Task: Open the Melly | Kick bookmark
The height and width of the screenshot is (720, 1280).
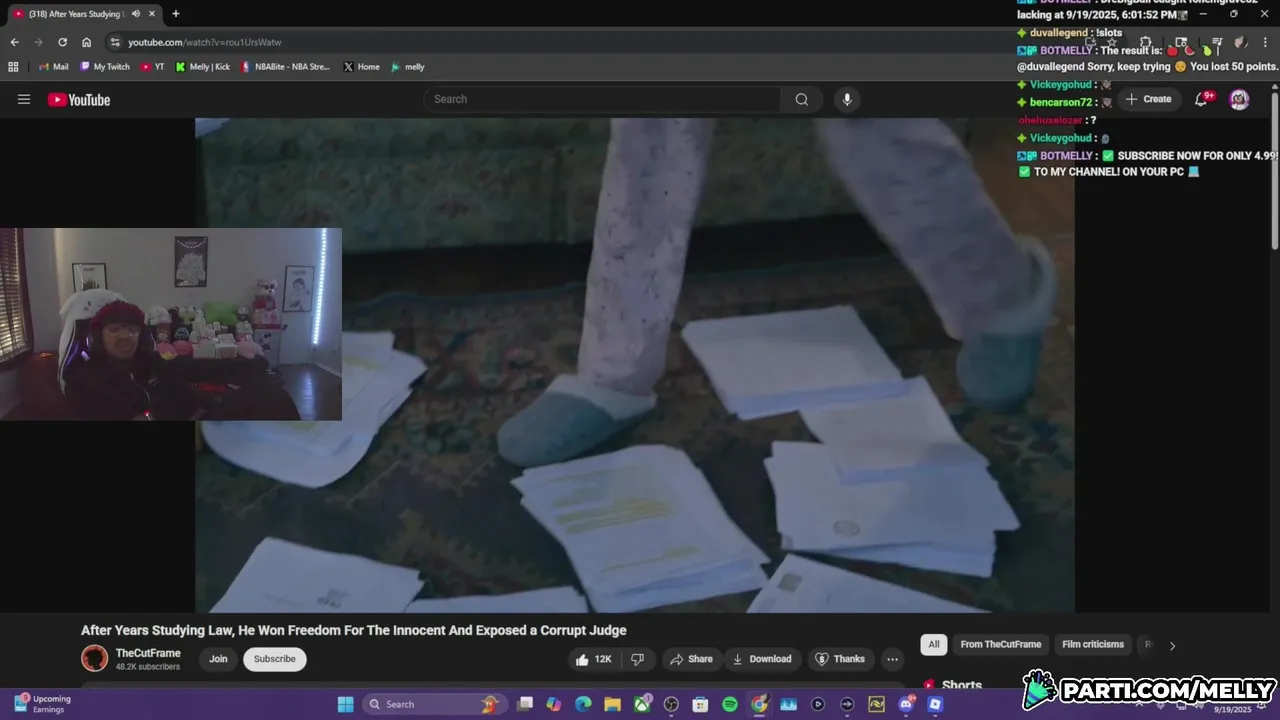Action: pos(203,67)
